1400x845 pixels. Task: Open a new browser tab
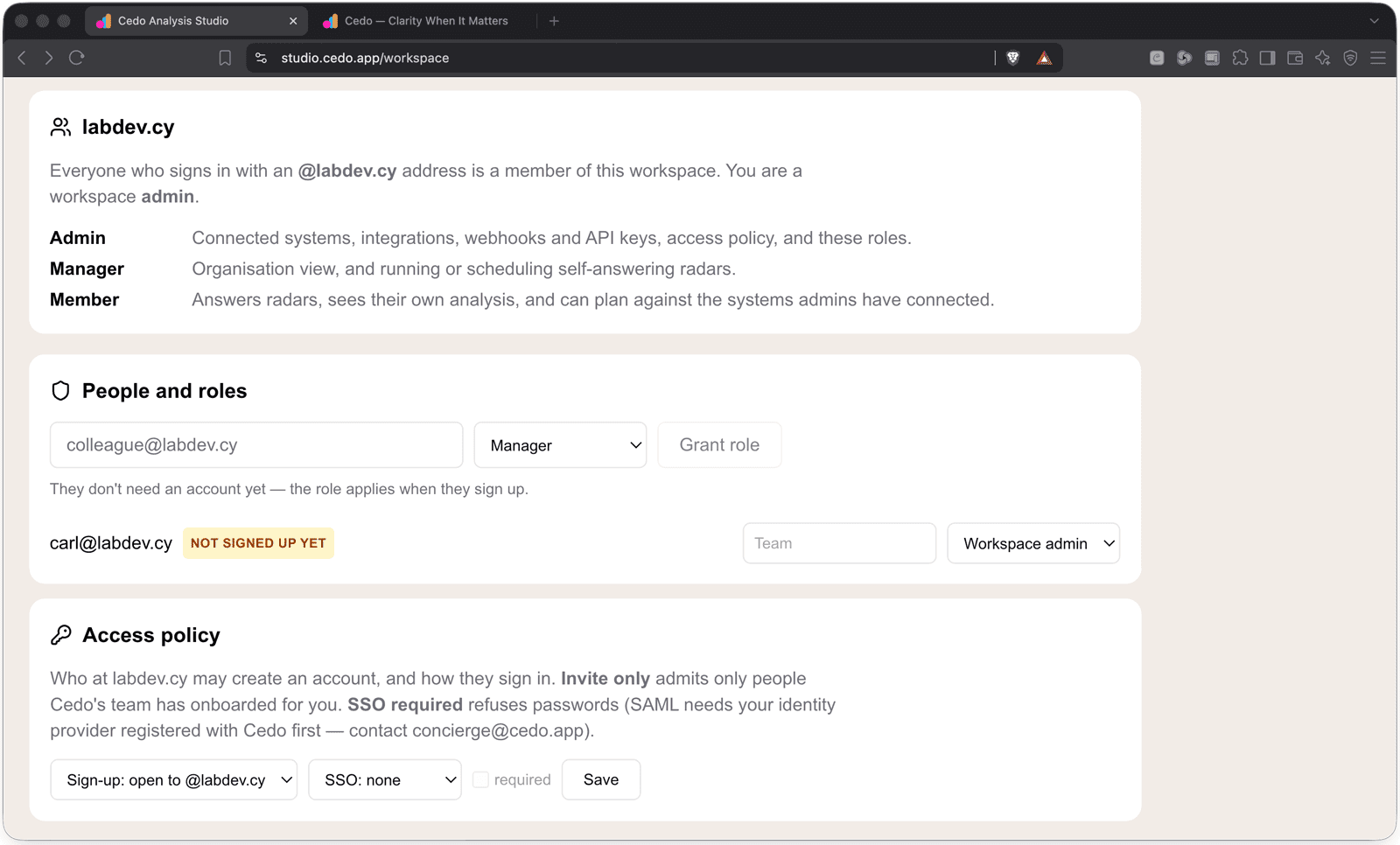click(554, 21)
